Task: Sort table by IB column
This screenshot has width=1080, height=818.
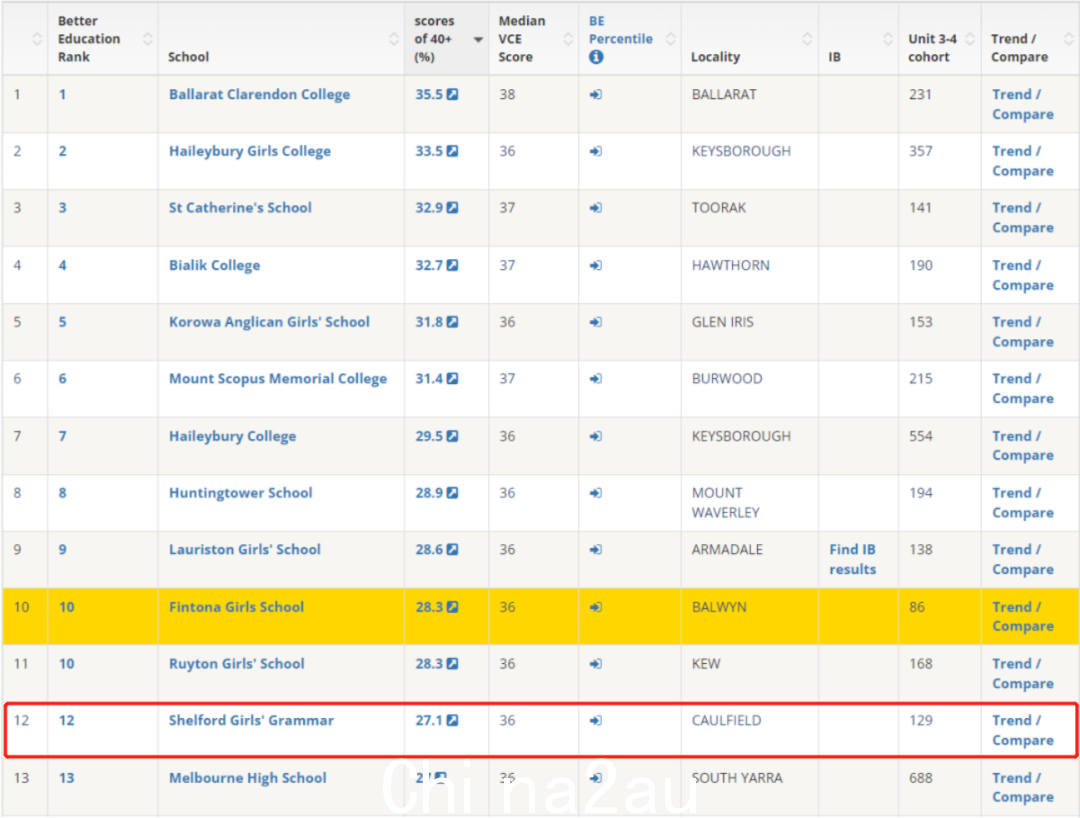Action: click(888, 39)
